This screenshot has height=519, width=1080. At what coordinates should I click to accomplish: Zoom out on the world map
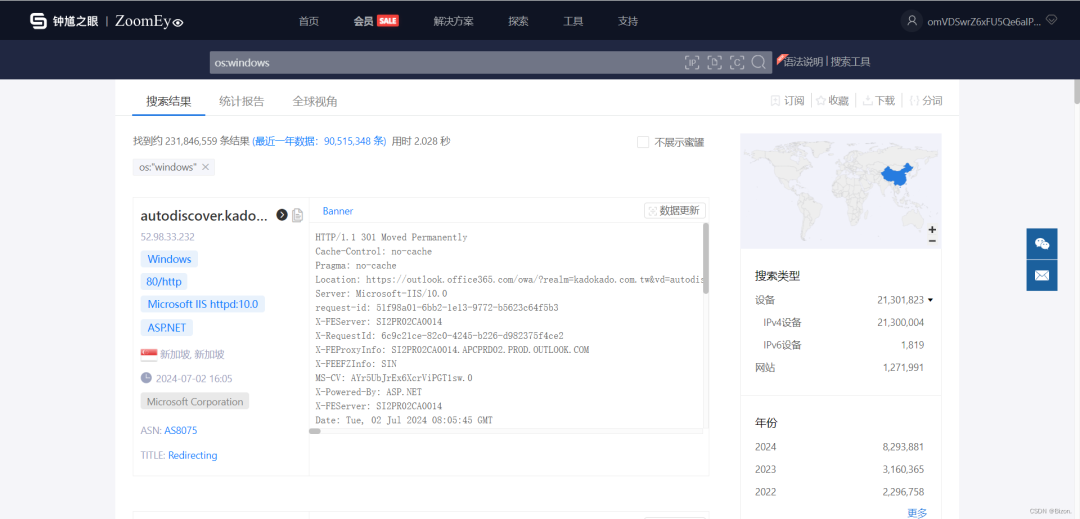(932, 240)
